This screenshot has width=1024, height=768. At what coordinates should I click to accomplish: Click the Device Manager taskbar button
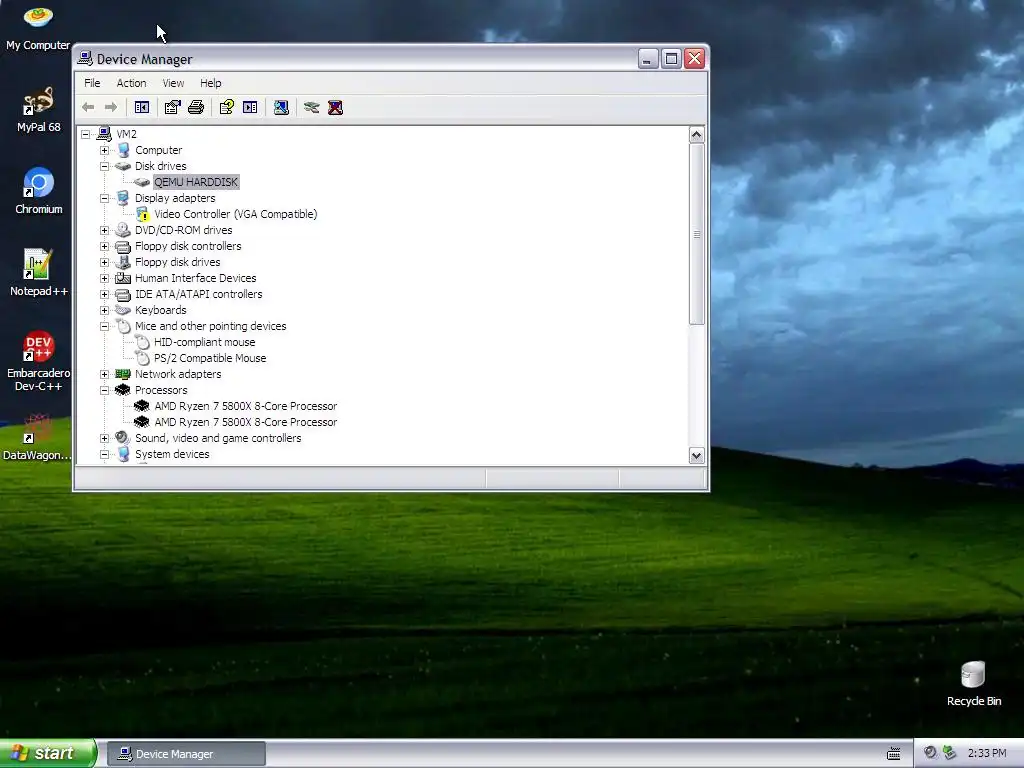(186, 754)
